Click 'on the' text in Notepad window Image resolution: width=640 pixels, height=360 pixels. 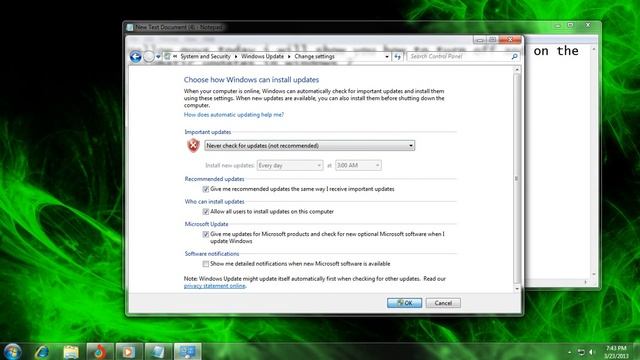pyautogui.click(x=556, y=51)
